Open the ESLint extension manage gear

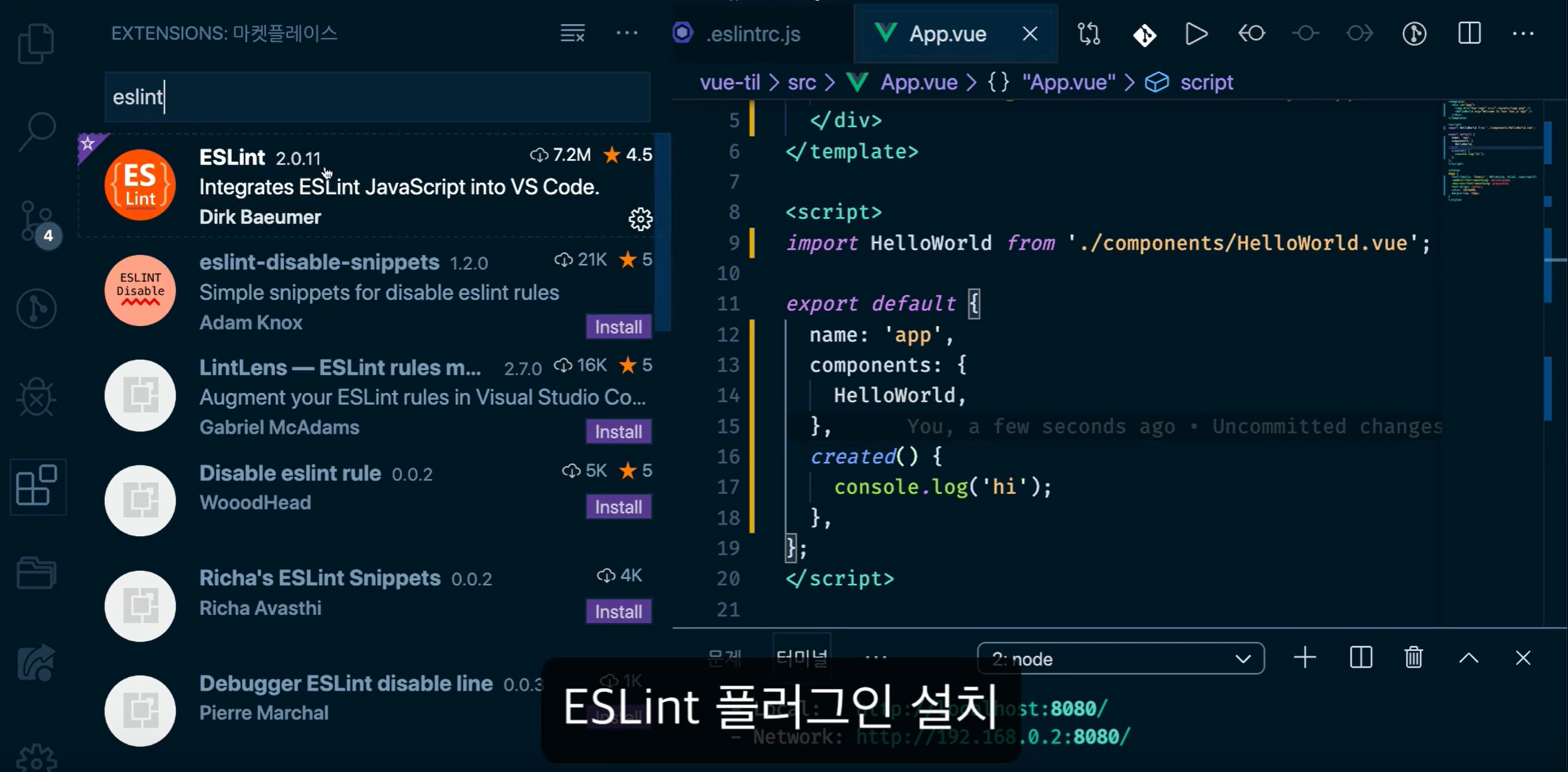coord(641,219)
